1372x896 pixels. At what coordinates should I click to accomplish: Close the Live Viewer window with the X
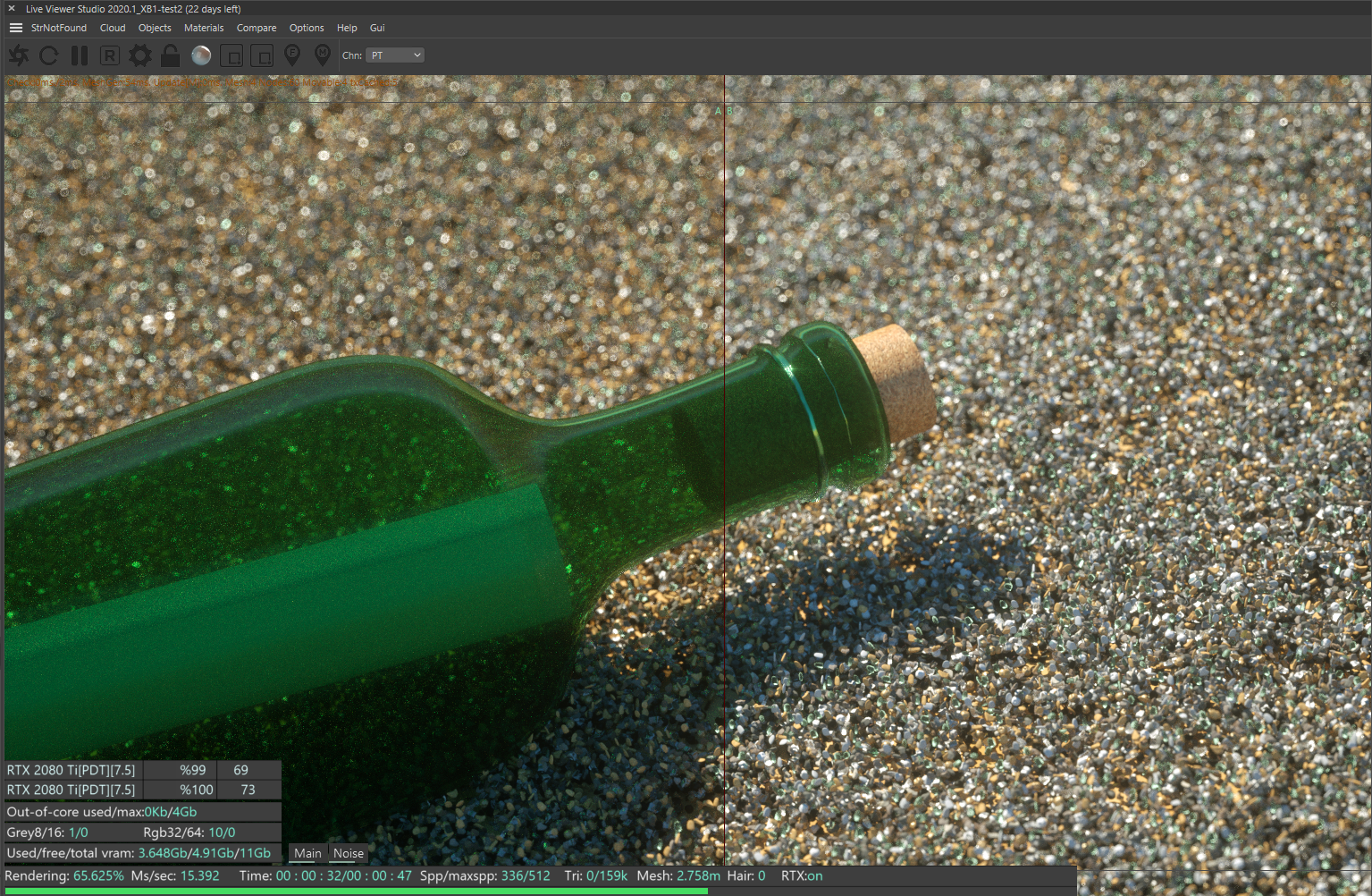12,9
